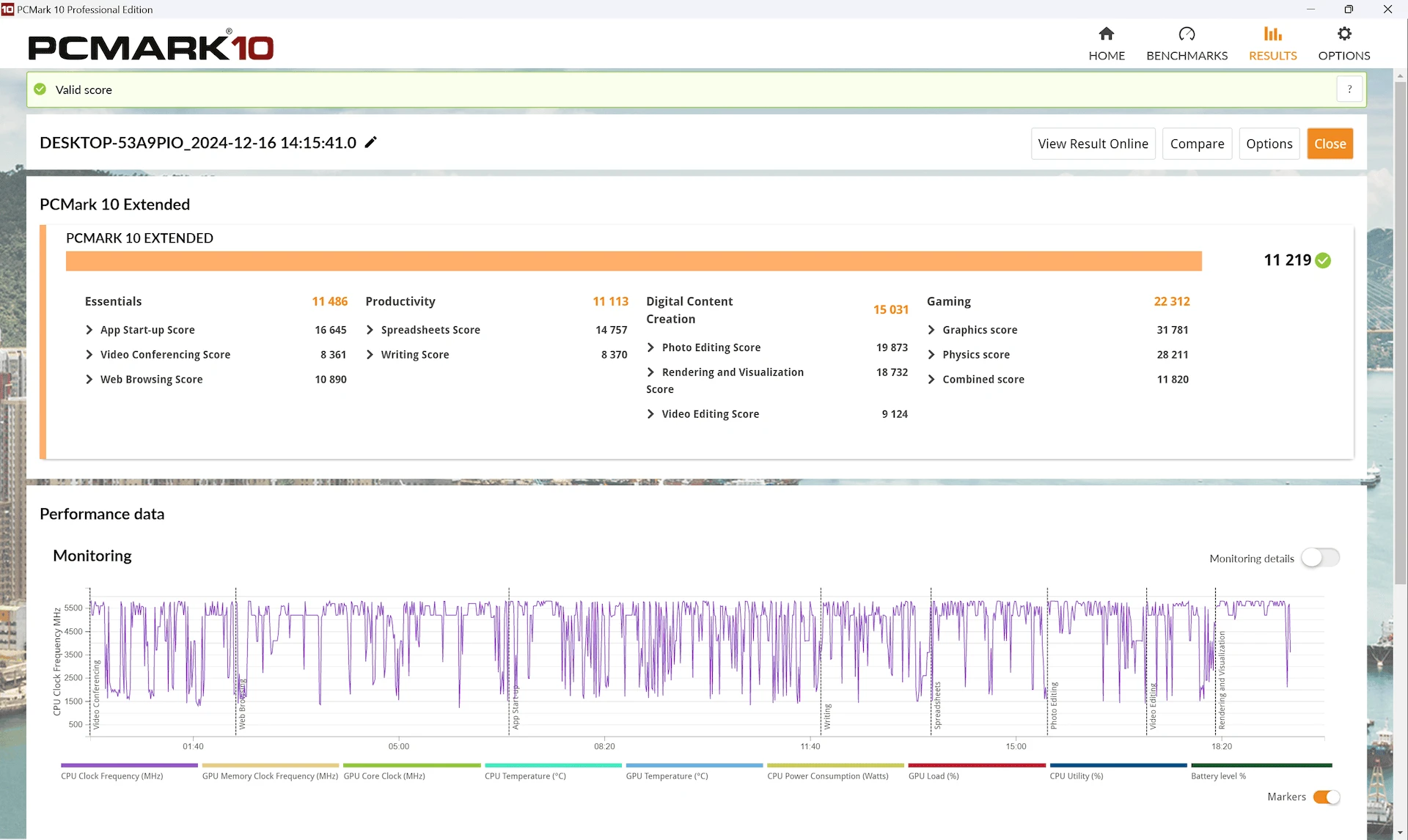The width and height of the screenshot is (1408, 840).
Task: Click the PCMark 10 logo
Action: [151, 45]
